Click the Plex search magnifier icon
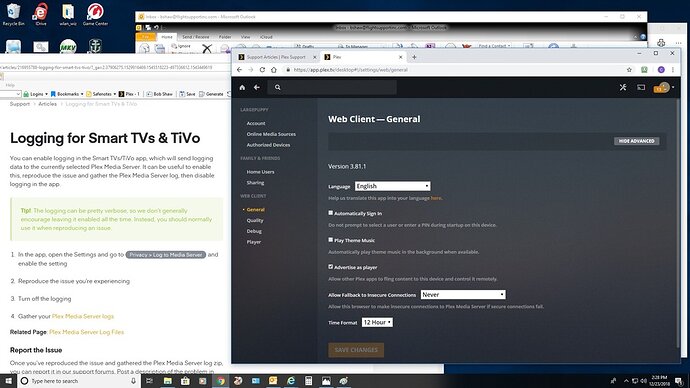Screen dimensions: 690x388 click(x=278, y=88)
